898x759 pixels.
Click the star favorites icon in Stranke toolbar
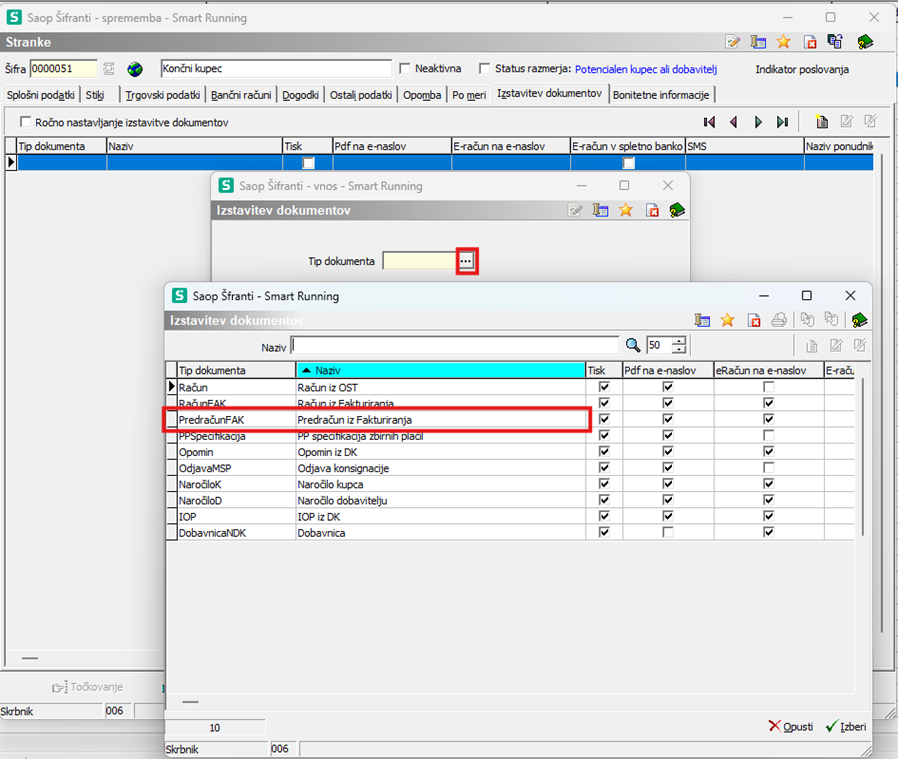[784, 42]
